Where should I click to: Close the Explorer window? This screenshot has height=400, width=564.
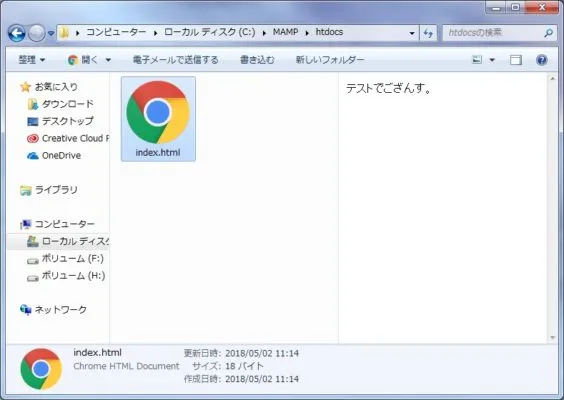[542, 7]
